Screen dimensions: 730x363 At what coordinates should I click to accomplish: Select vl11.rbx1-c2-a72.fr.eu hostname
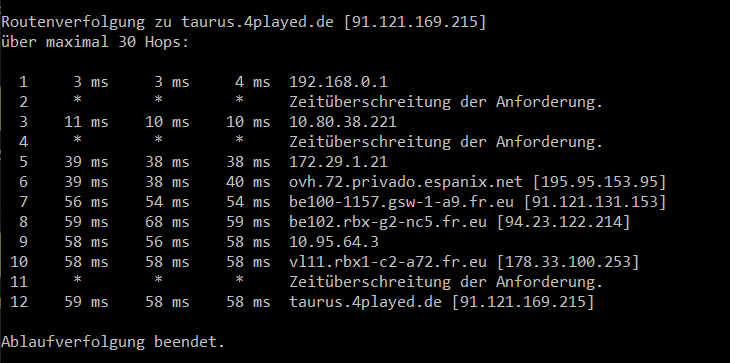pyautogui.click(x=388, y=262)
